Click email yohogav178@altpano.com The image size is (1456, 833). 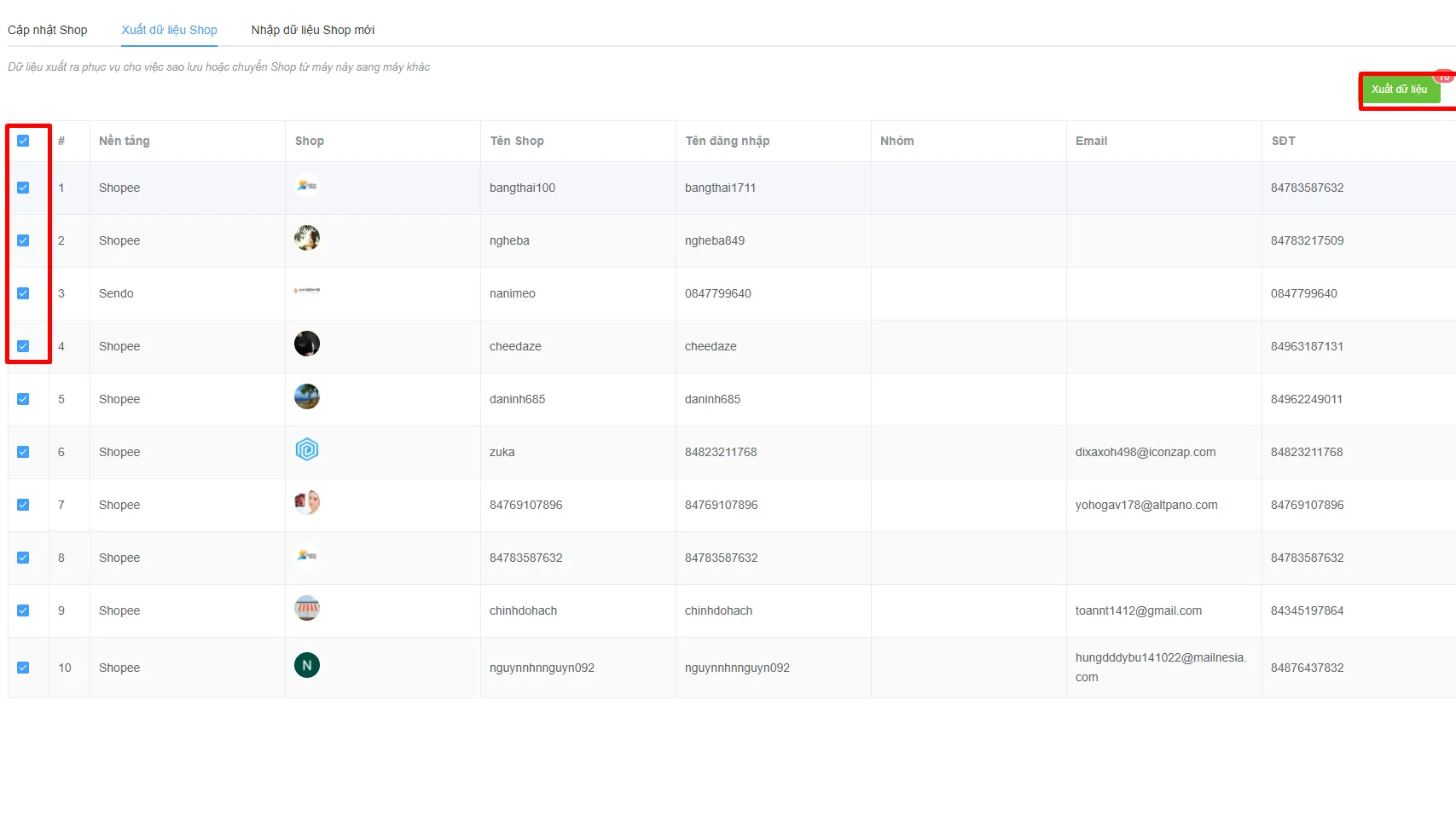pyautogui.click(x=1146, y=505)
